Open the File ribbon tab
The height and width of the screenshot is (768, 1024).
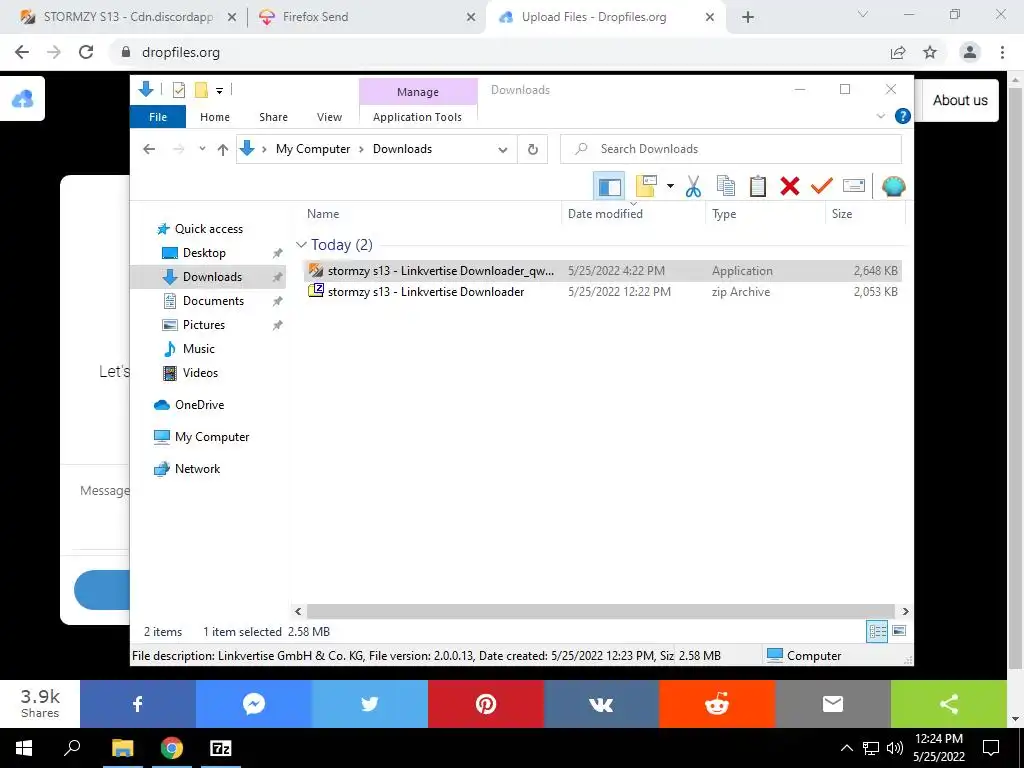(x=158, y=117)
